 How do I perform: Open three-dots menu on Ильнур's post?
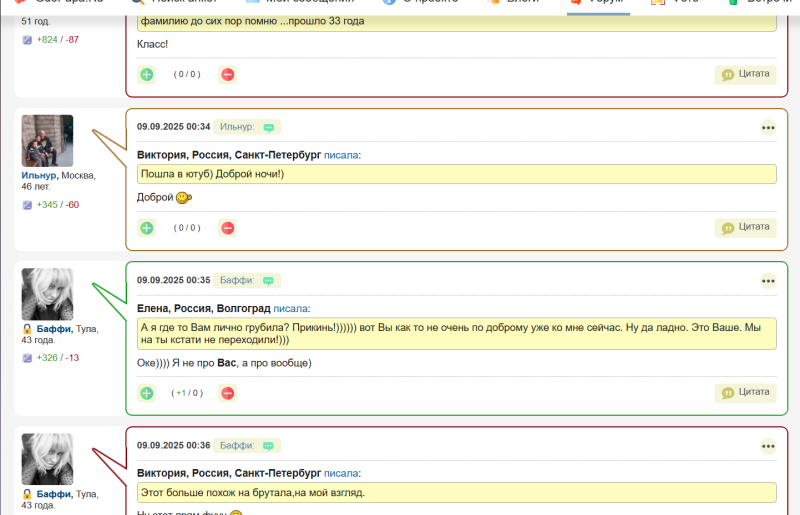[768, 127]
